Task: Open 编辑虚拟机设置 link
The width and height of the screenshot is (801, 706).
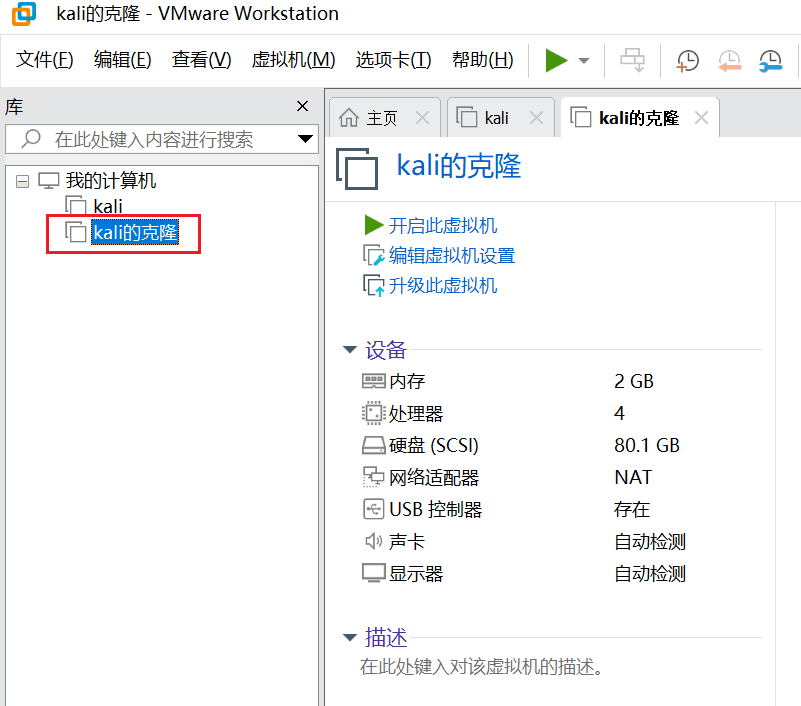Action: point(452,255)
